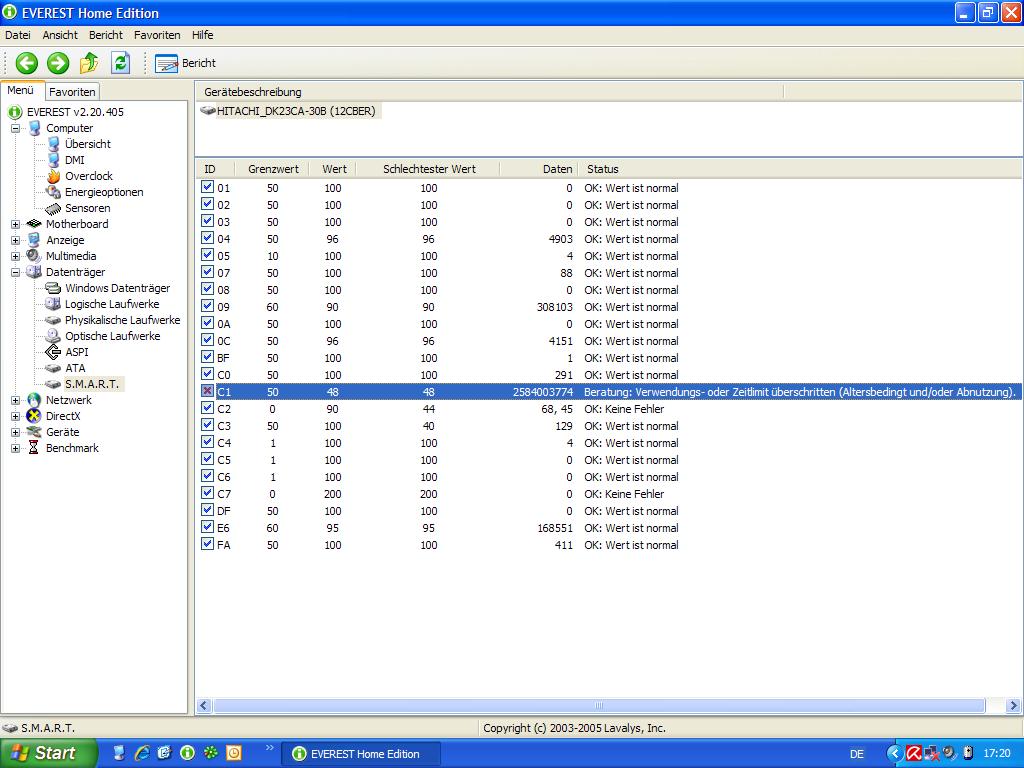
Task: Uncheck the checkbox for attribute FA
Action: point(207,544)
